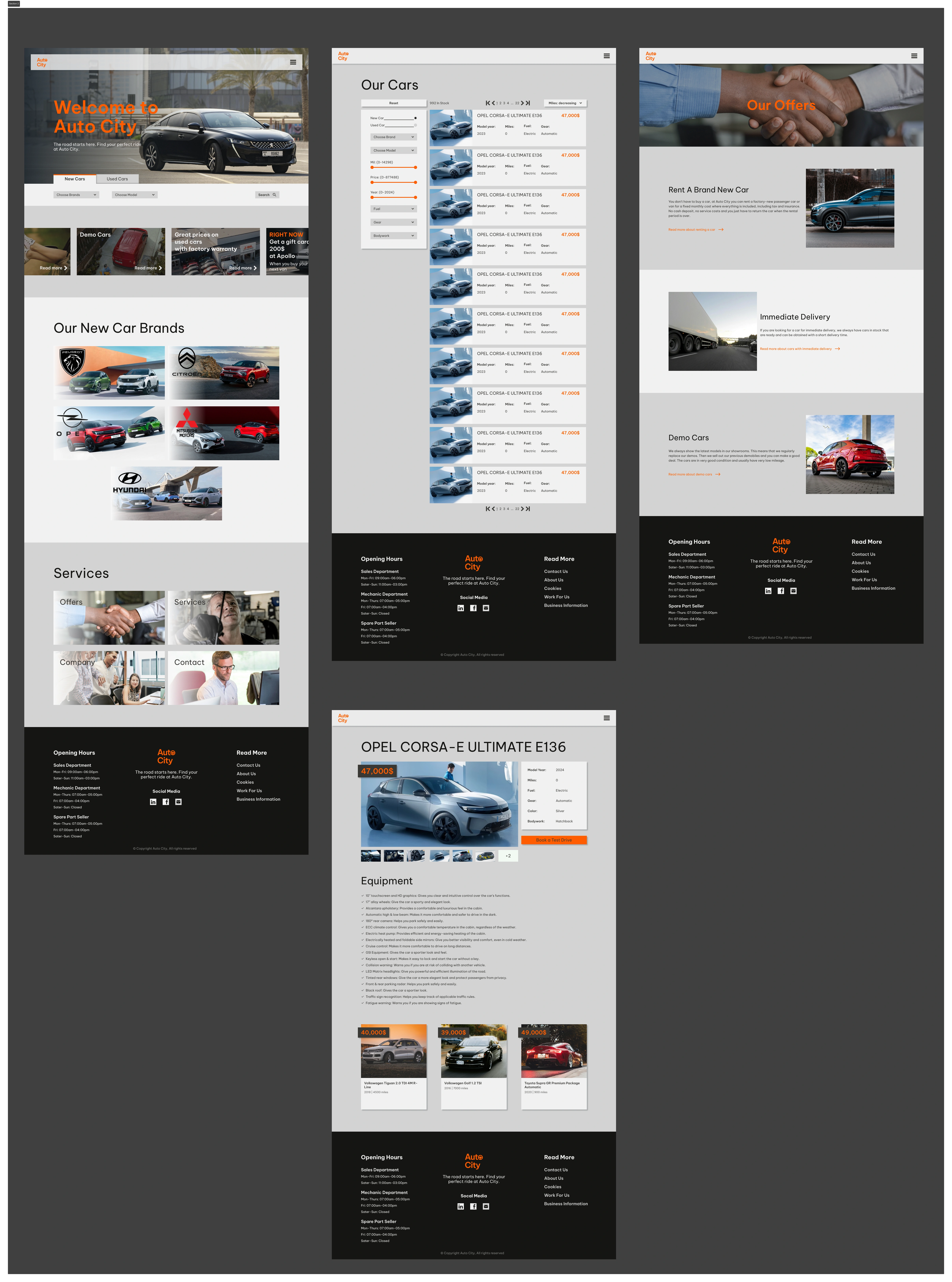
Task: Open Choose Brands dropdown on welcome page
Action: click(77, 195)
